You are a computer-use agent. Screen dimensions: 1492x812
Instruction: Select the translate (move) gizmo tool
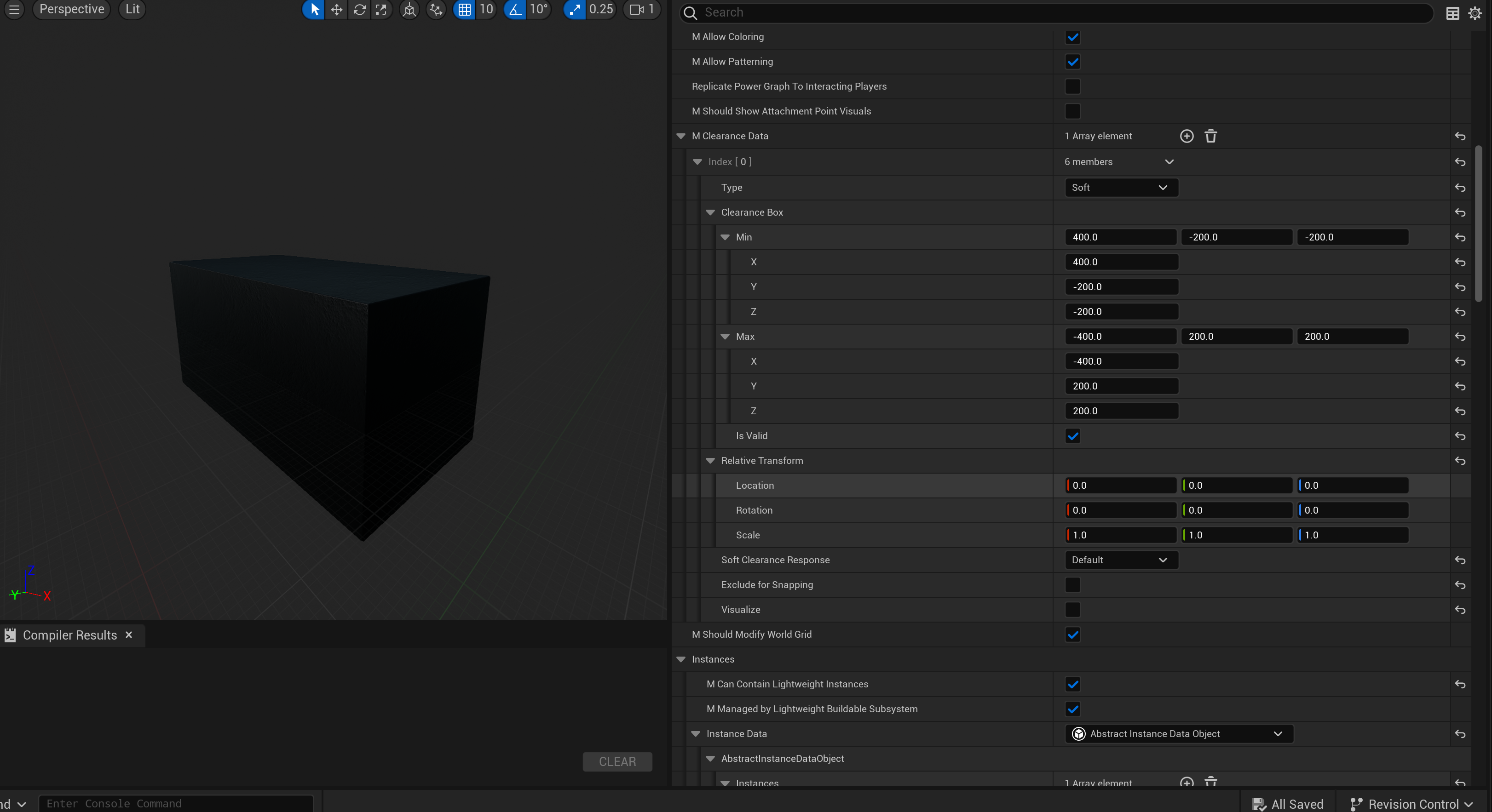point(336,10)
